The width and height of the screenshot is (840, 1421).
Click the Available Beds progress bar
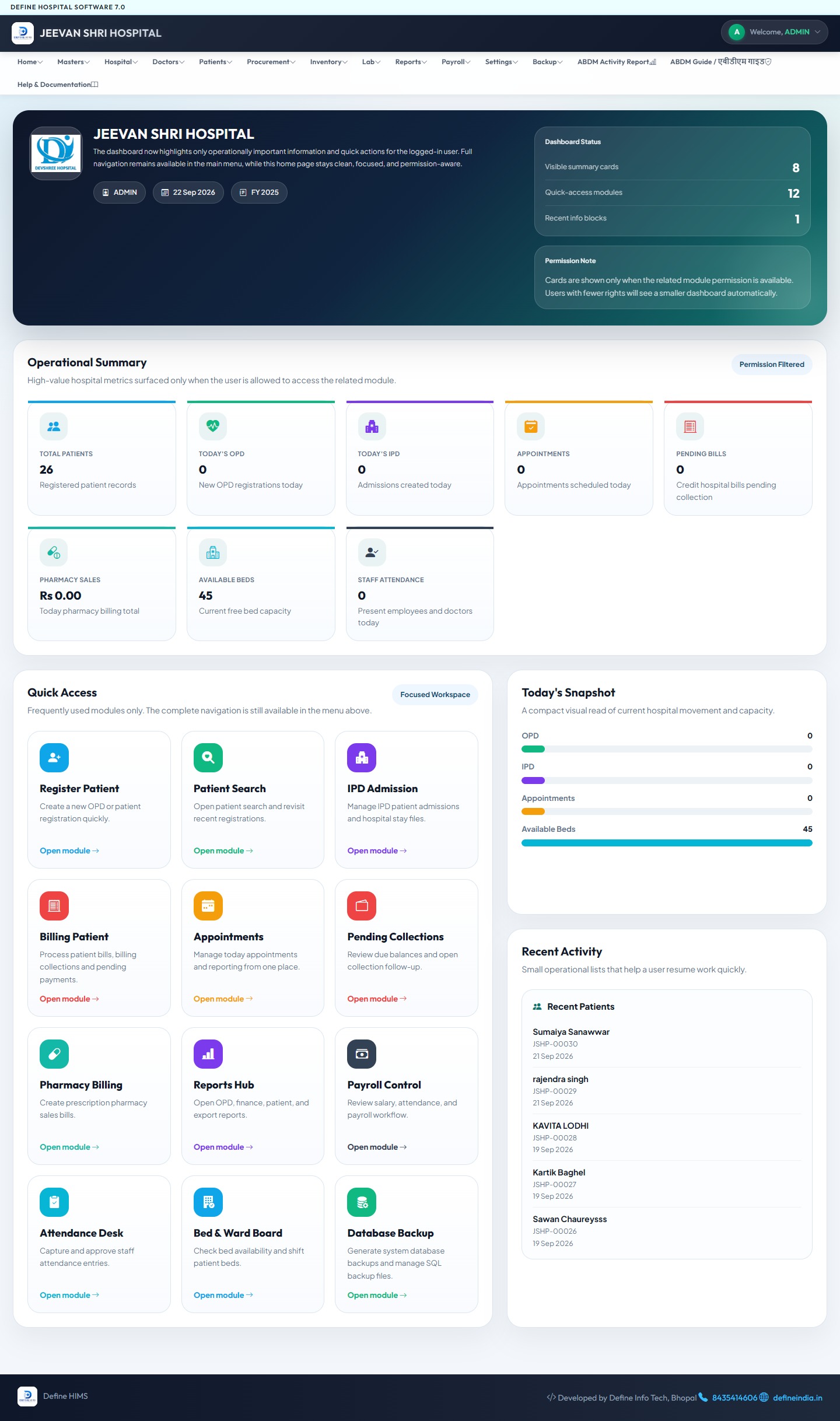pyautogui.click(x=667, y=843)
